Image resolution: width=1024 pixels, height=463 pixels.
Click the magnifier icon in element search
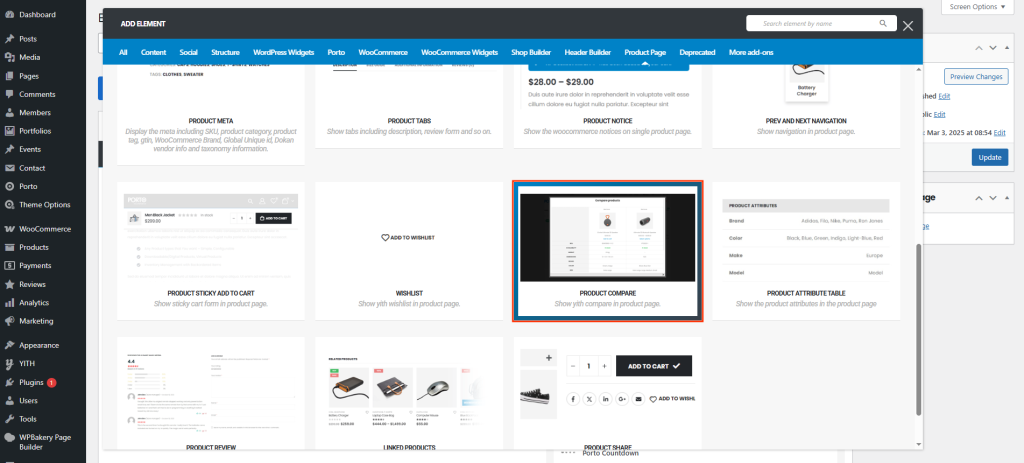(883, 23)
